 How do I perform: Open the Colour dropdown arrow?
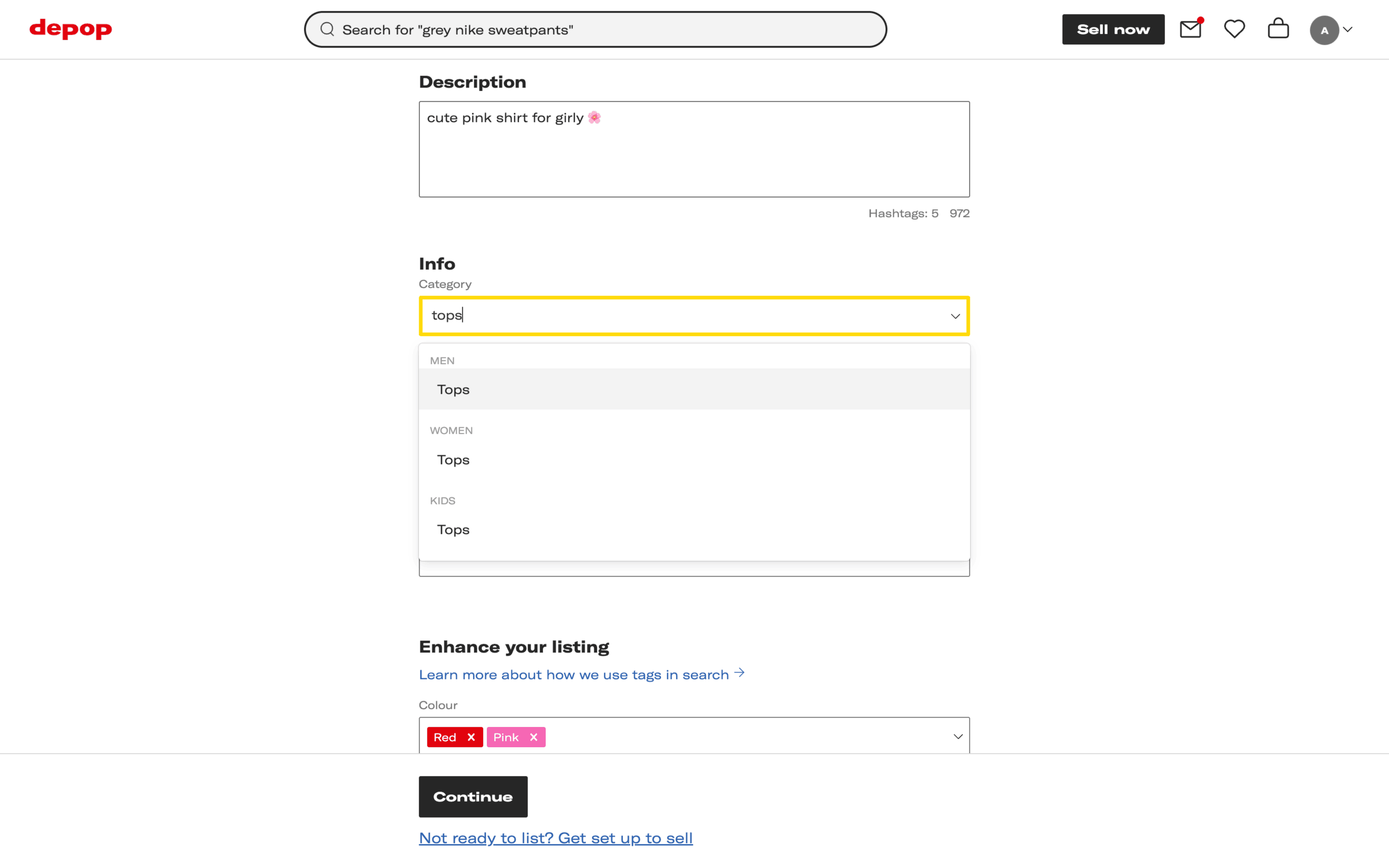click(x=957, y=737)
